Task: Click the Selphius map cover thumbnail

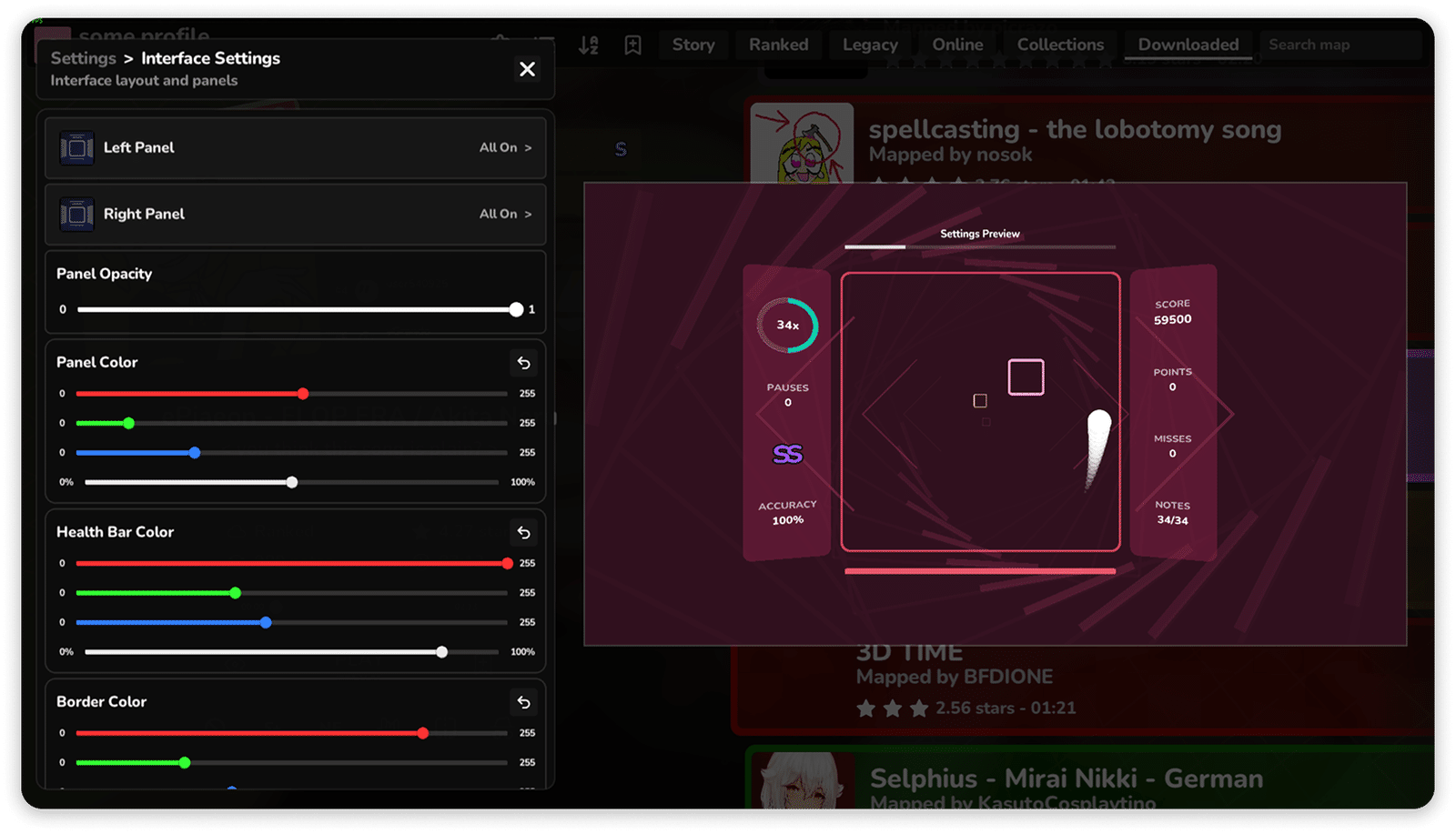Action: click(x=803, y=780)
